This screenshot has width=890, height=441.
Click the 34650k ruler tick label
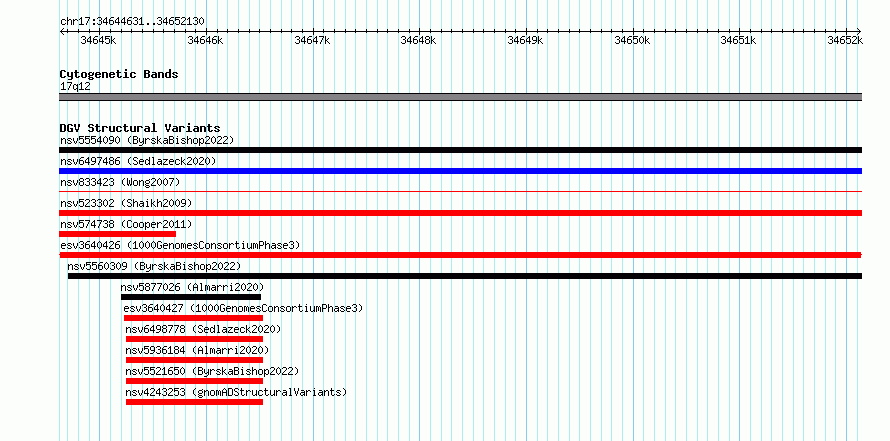(x=632, y=40)
